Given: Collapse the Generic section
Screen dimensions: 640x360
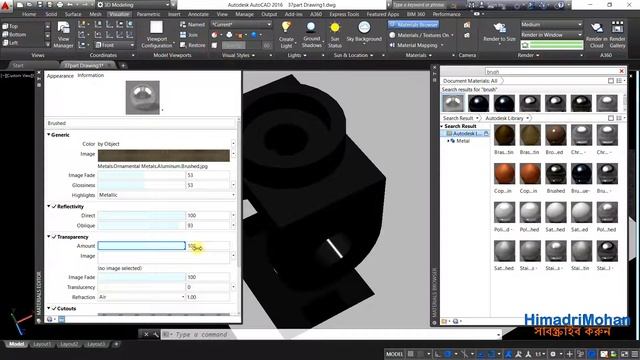Looking at the screenshot, I should coord(49,135).
